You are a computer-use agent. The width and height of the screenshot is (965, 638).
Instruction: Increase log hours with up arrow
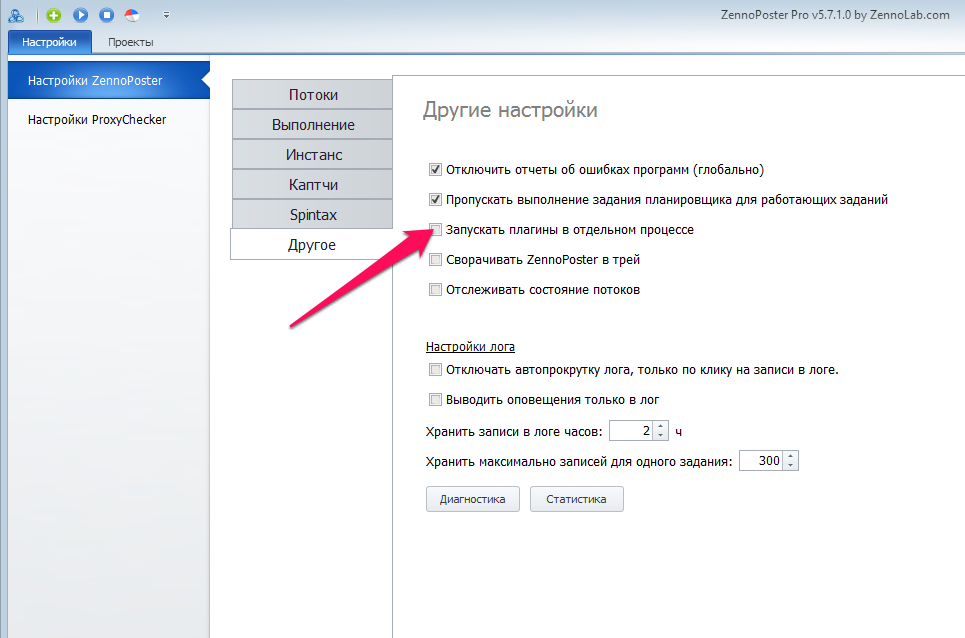point(660,426)
